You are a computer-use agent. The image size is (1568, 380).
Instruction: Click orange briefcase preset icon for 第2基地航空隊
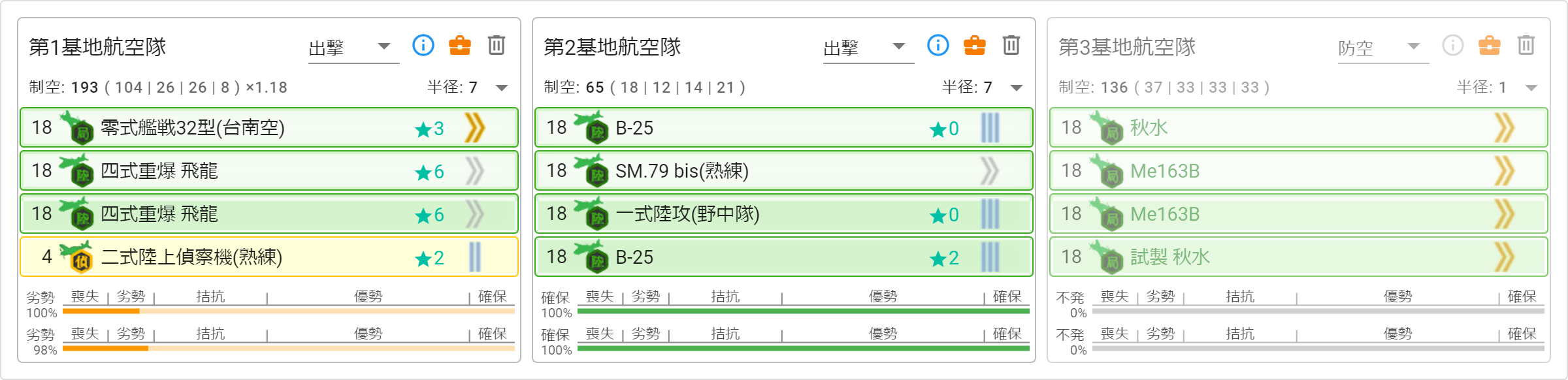click(x=975, y=45)
